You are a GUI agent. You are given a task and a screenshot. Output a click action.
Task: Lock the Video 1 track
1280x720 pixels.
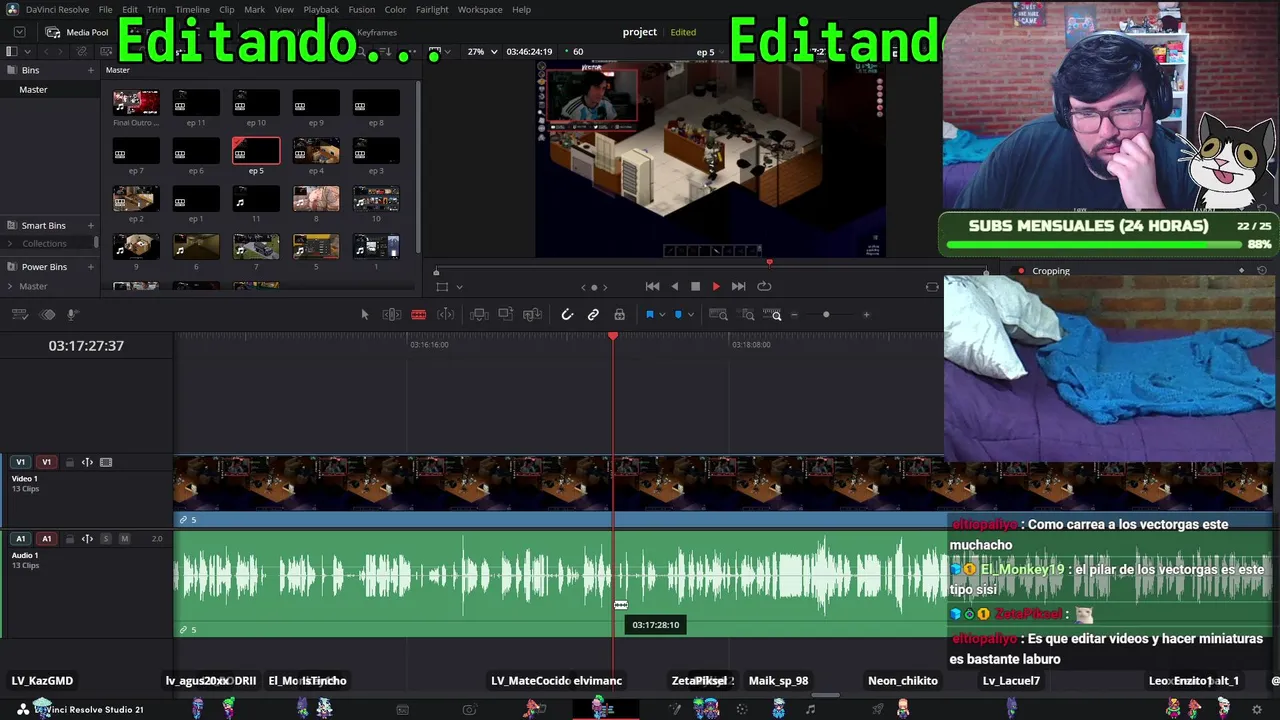pos(70,462)
